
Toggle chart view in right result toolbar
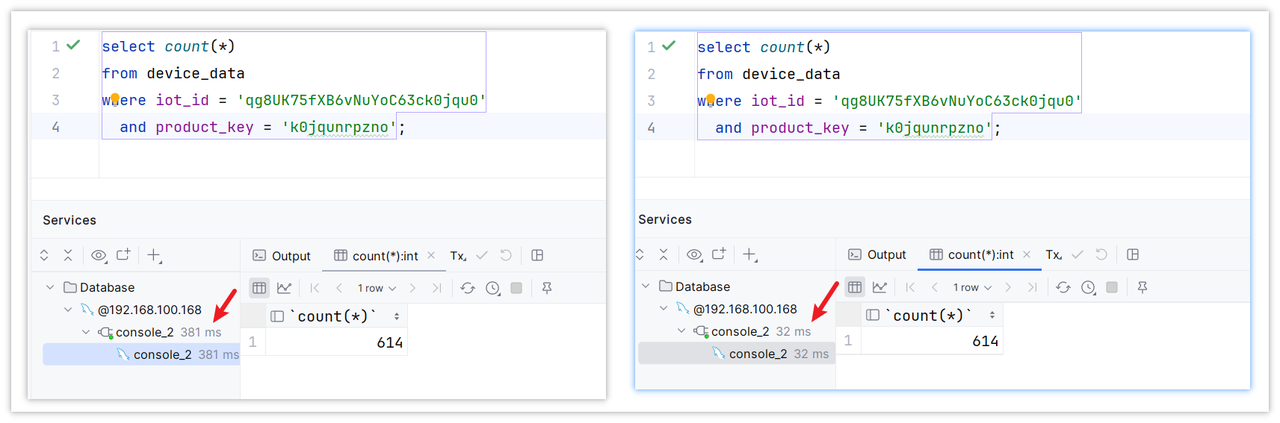tap(880, 287)
